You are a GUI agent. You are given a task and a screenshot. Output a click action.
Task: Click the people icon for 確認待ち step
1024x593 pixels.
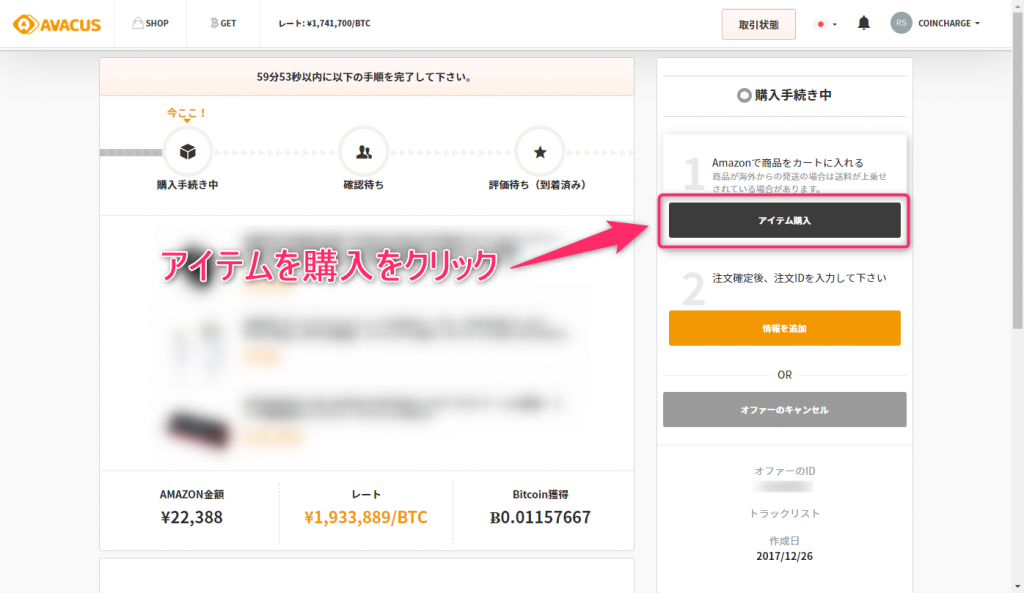(x=364, y=152)
